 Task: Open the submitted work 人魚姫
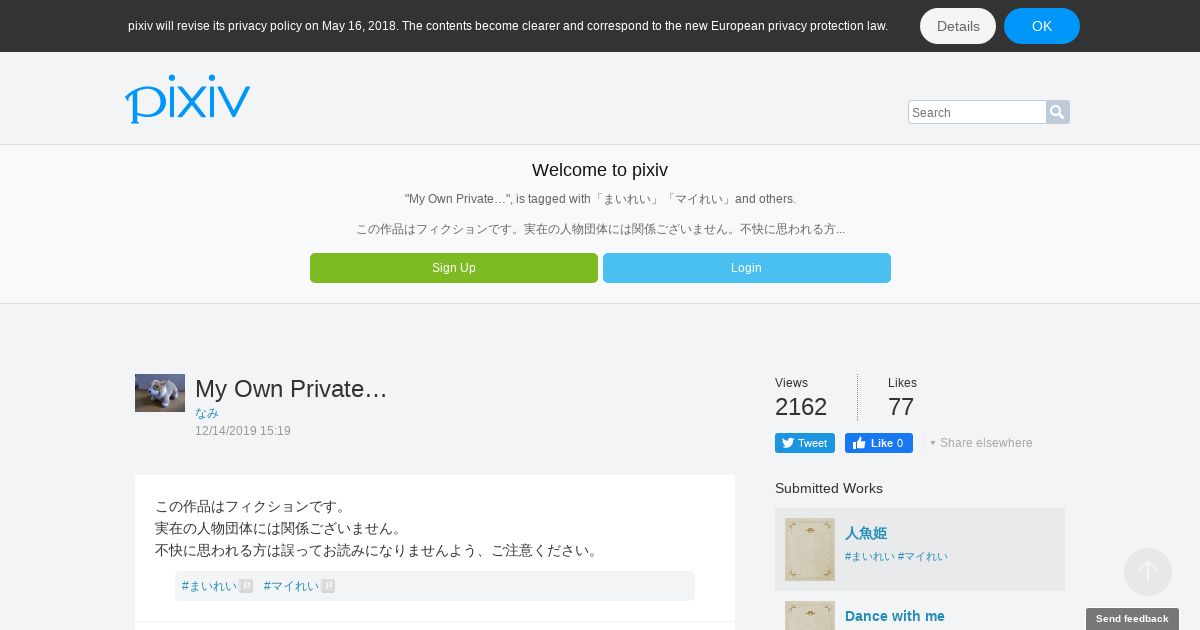tap(866, 534)
